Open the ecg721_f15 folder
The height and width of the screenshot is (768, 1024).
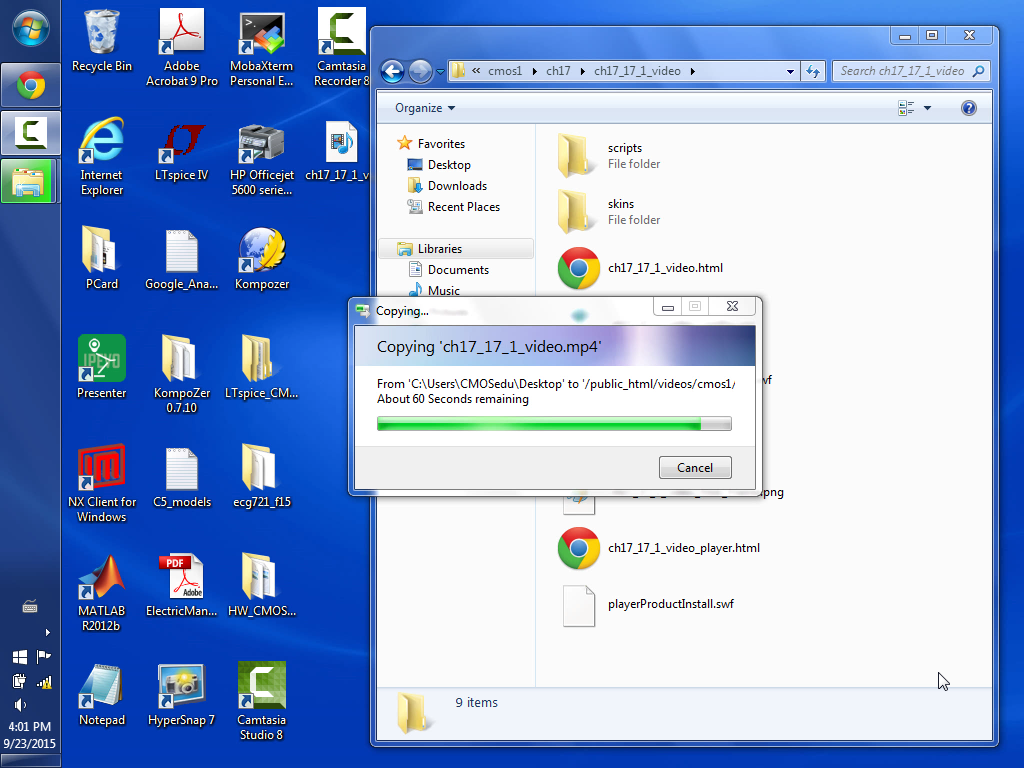click(261, 477)
